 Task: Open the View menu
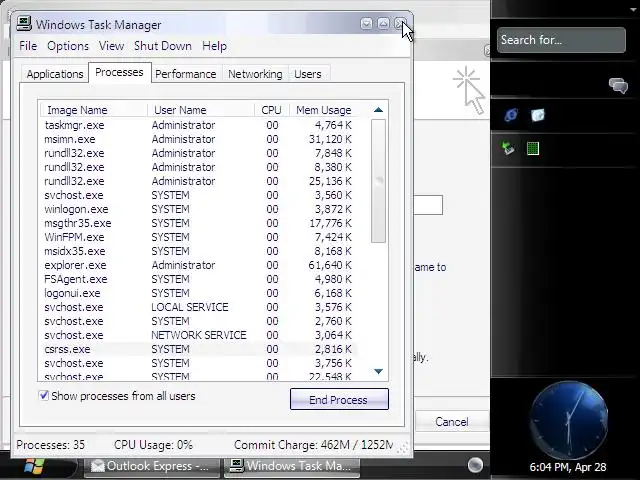(x=111, y=46)
